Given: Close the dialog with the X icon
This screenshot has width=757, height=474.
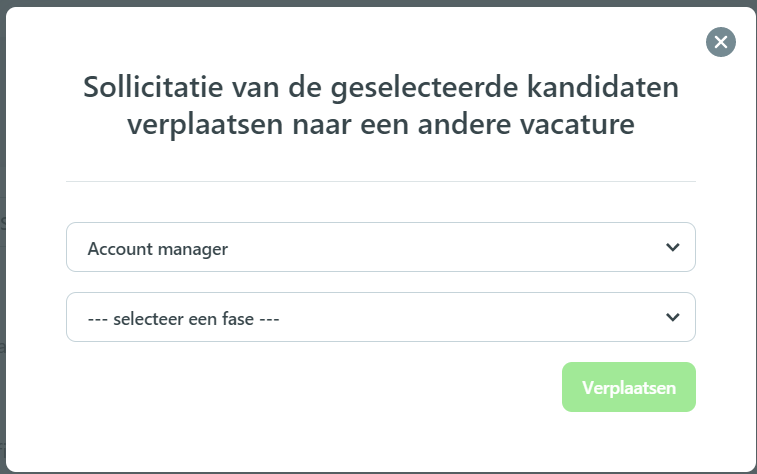Looking at the screenshot, I should (720, 42).
